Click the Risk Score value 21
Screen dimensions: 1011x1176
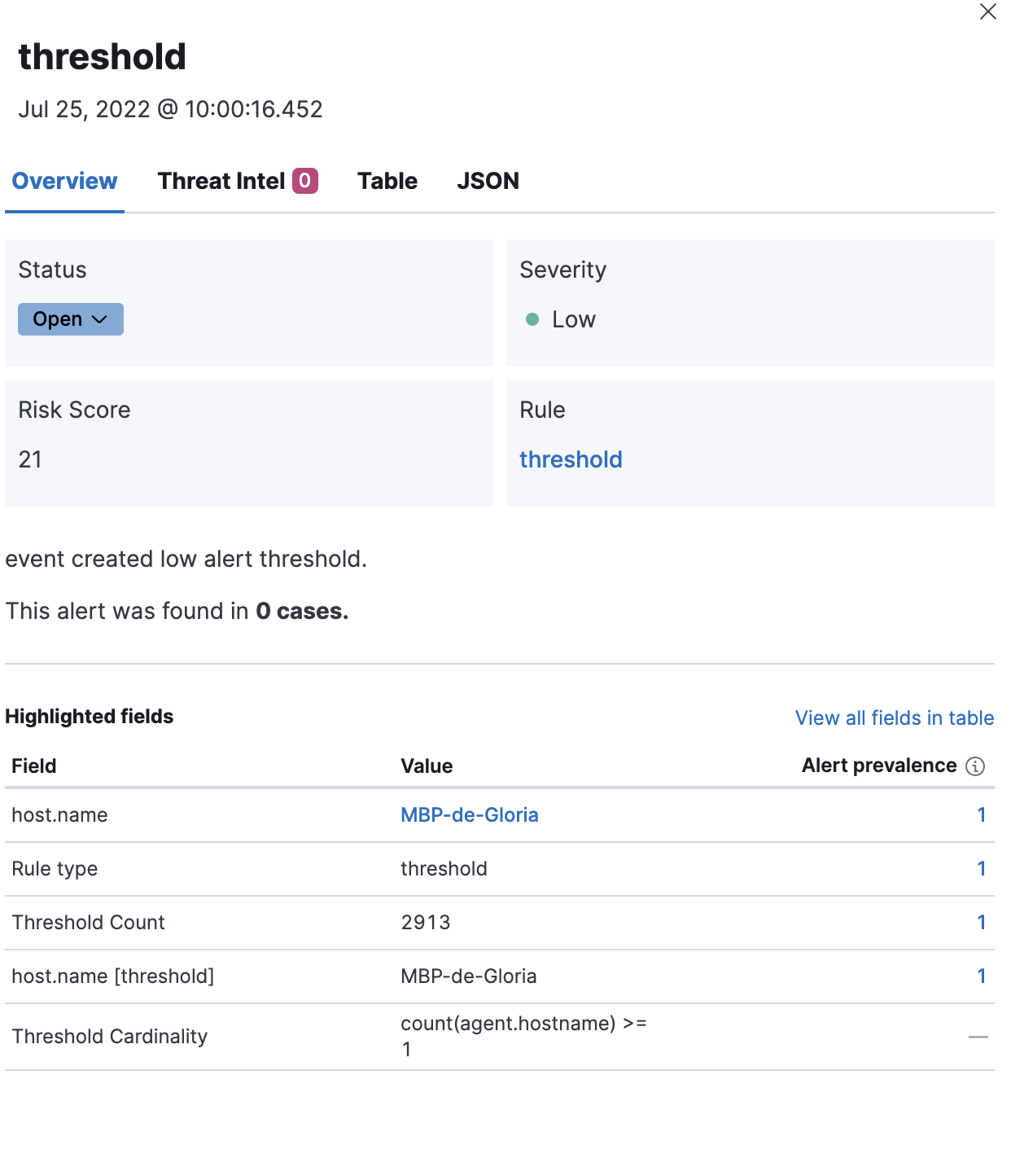click(31, 459)
